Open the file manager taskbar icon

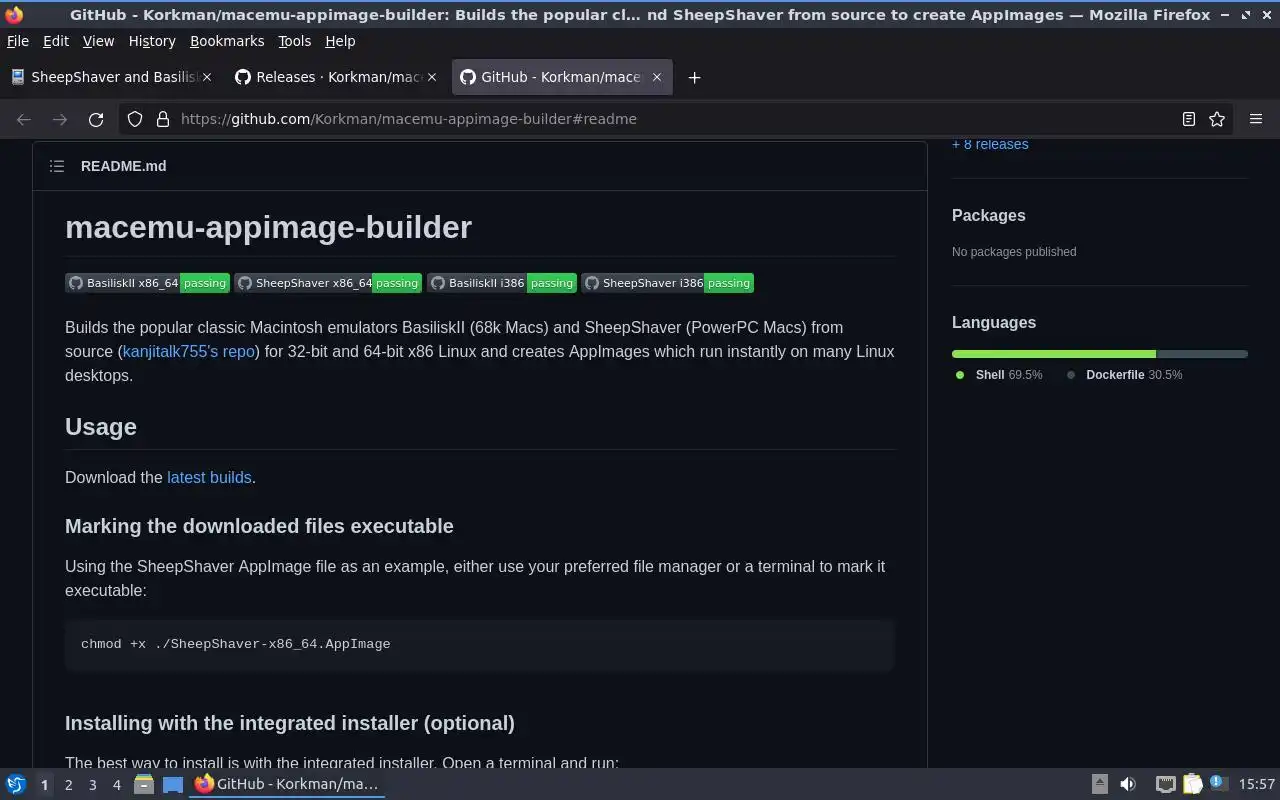tap(144, 785)
